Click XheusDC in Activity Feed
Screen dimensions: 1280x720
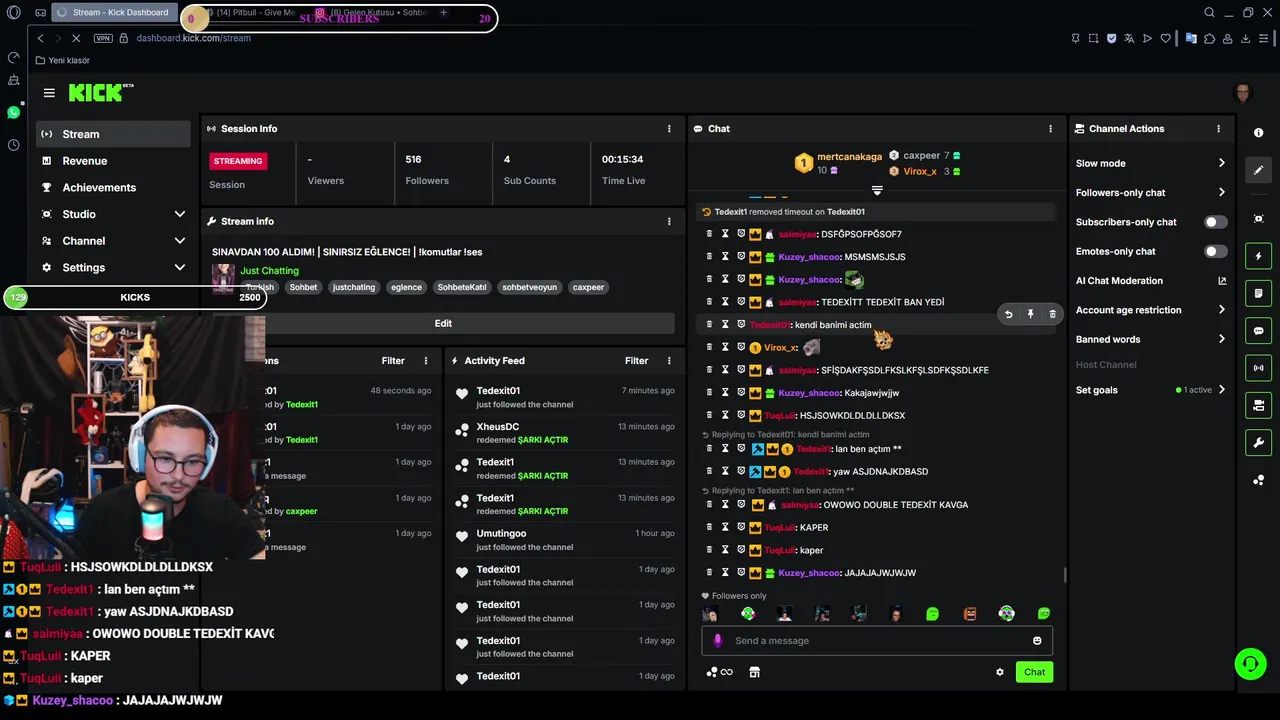[497, 427]
